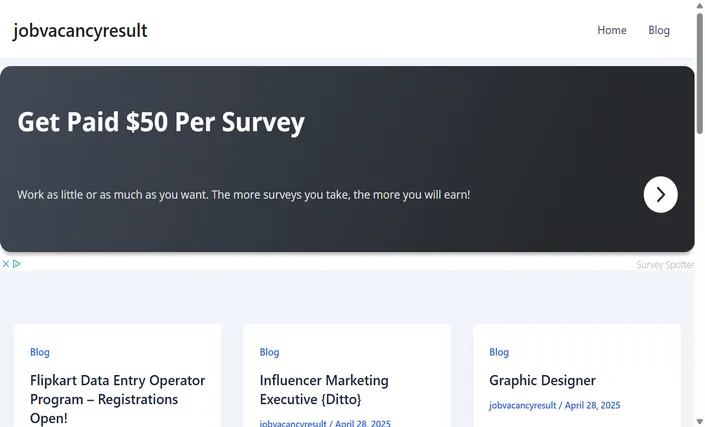Open the Get Paid $50 Per Survey headline
The image size is (705, 427).
click(161, 122)
